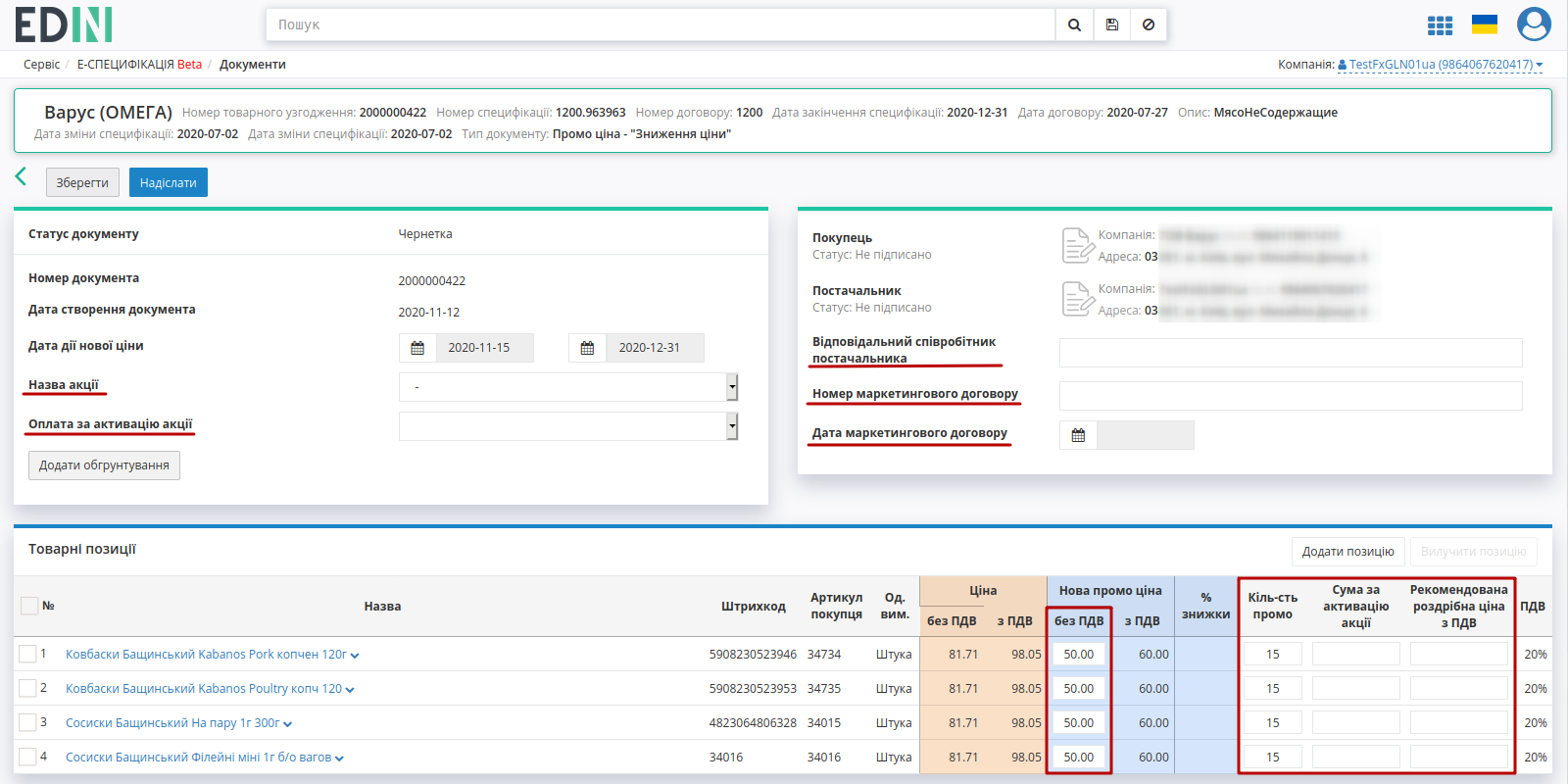Click the Чернетка status text
1568x784 pixels.
coord(425,234)
